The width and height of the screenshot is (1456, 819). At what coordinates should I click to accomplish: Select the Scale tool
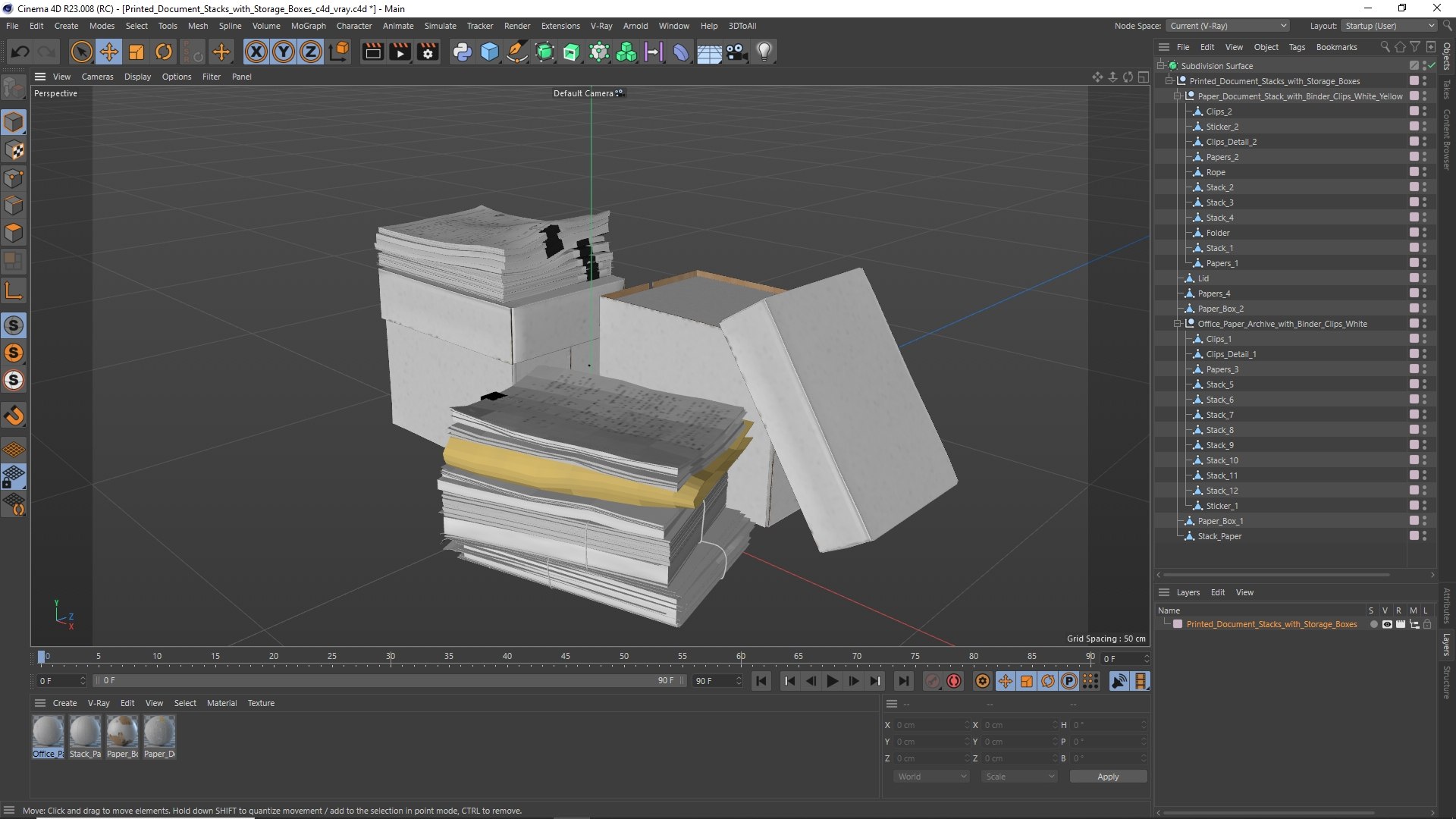point(136,52)
